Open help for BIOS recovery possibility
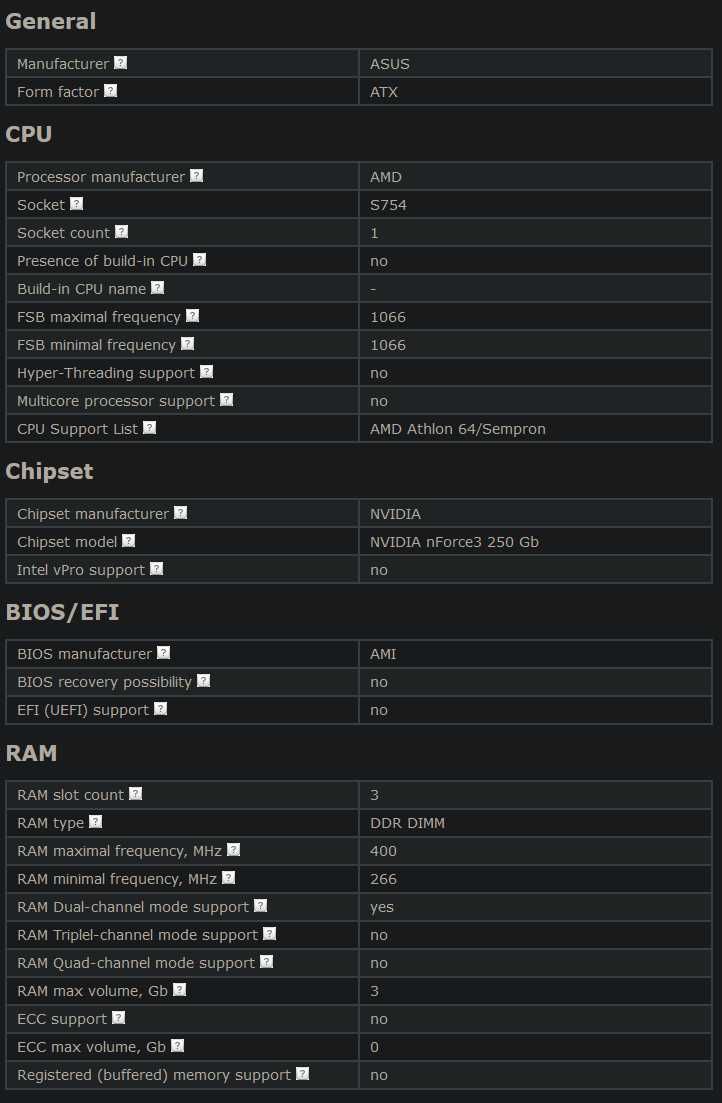The image size is (722, 1103). (203, 680)
